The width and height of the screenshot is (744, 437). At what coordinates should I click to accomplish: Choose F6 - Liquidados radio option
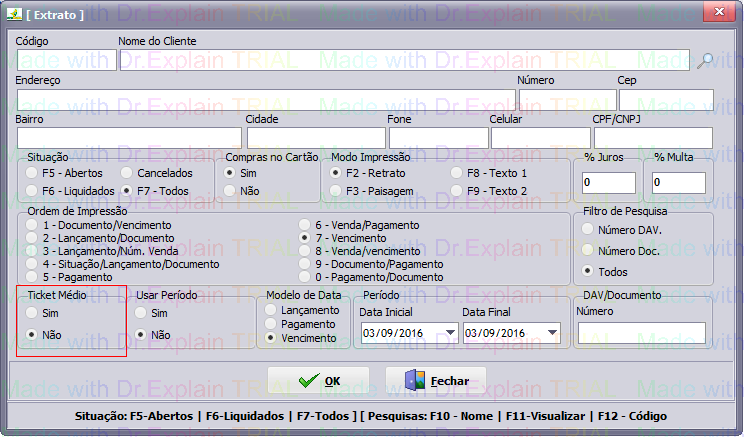tap(34, 190)
